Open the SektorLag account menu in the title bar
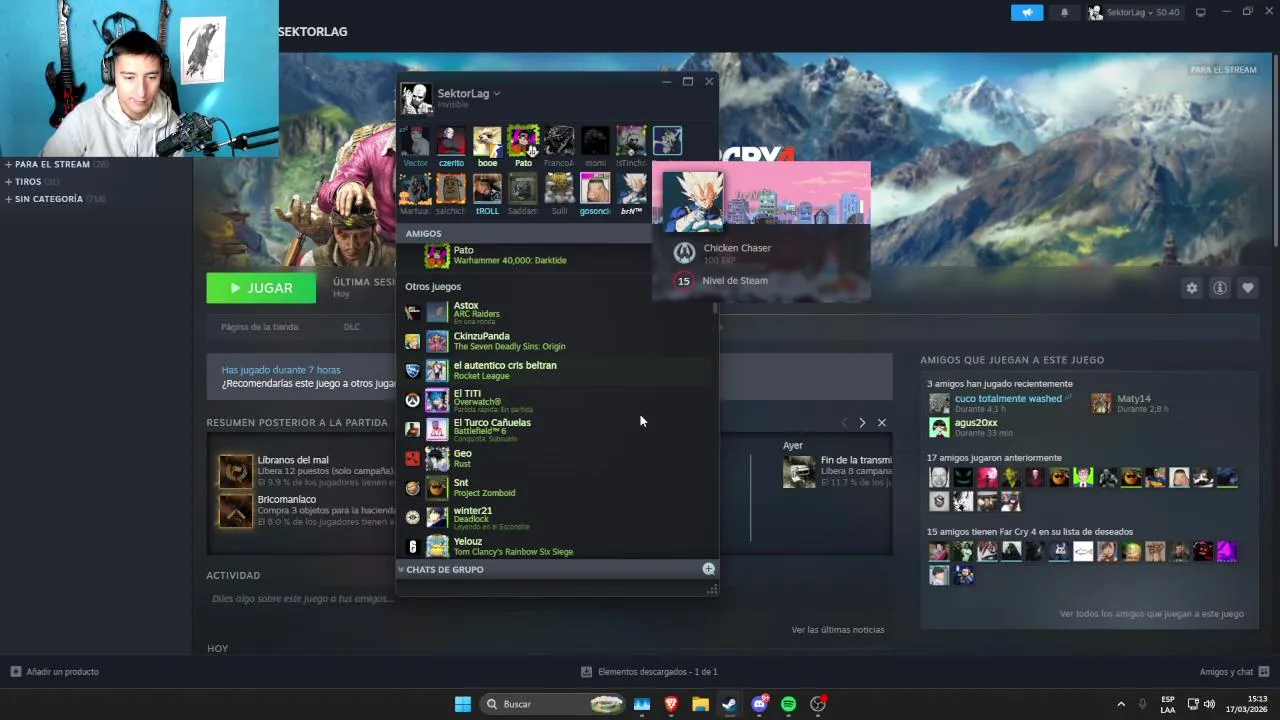This screenshot has width=1280, height=720. point(1134,12)
